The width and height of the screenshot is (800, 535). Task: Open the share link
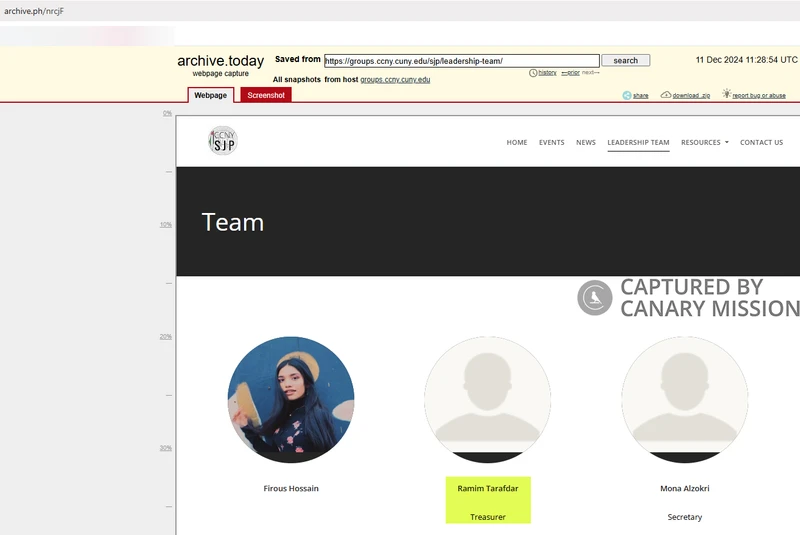pos(640,95)
